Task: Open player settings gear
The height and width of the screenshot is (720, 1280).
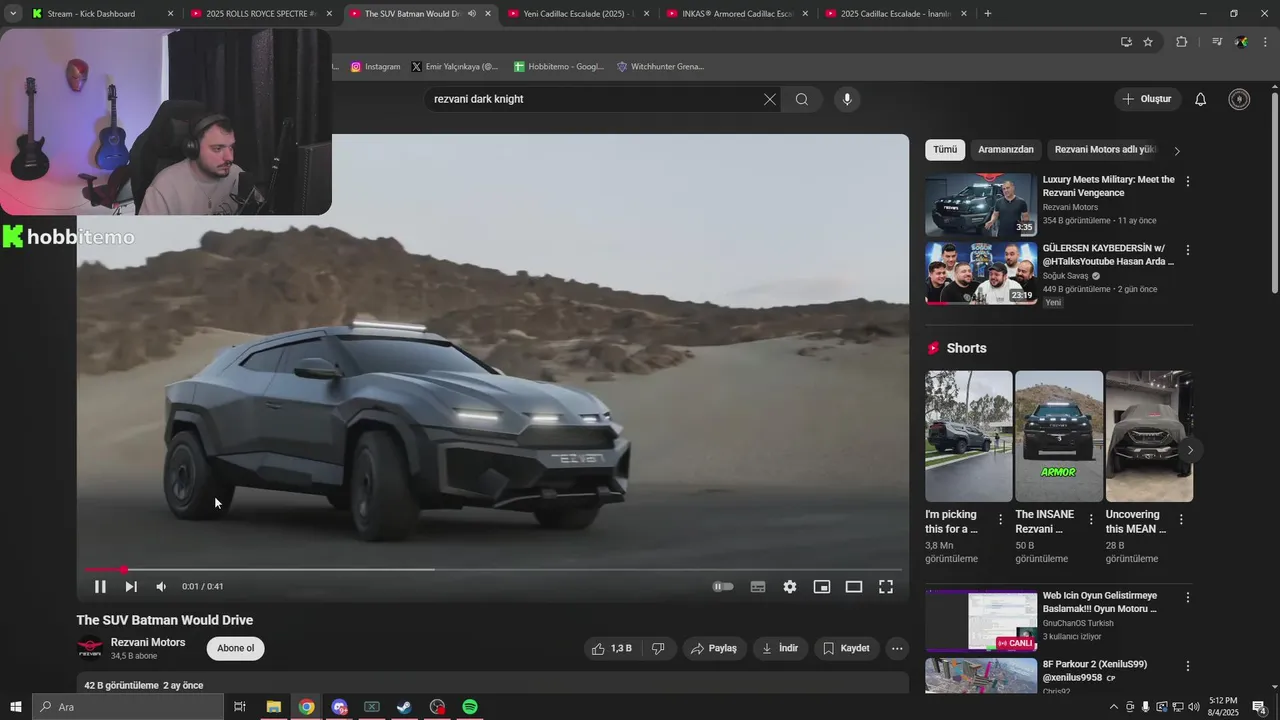Action: (790, 587)
